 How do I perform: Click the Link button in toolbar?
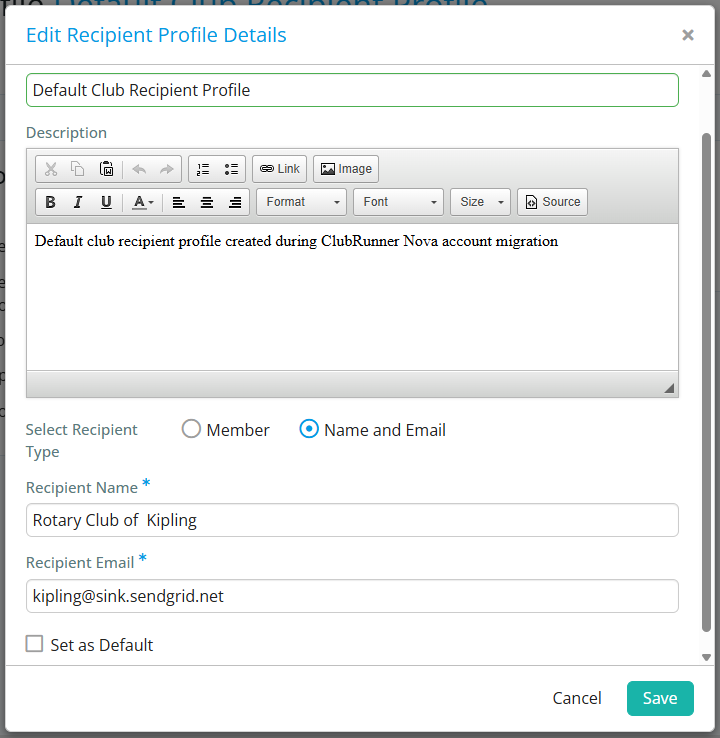coord(280,169)
